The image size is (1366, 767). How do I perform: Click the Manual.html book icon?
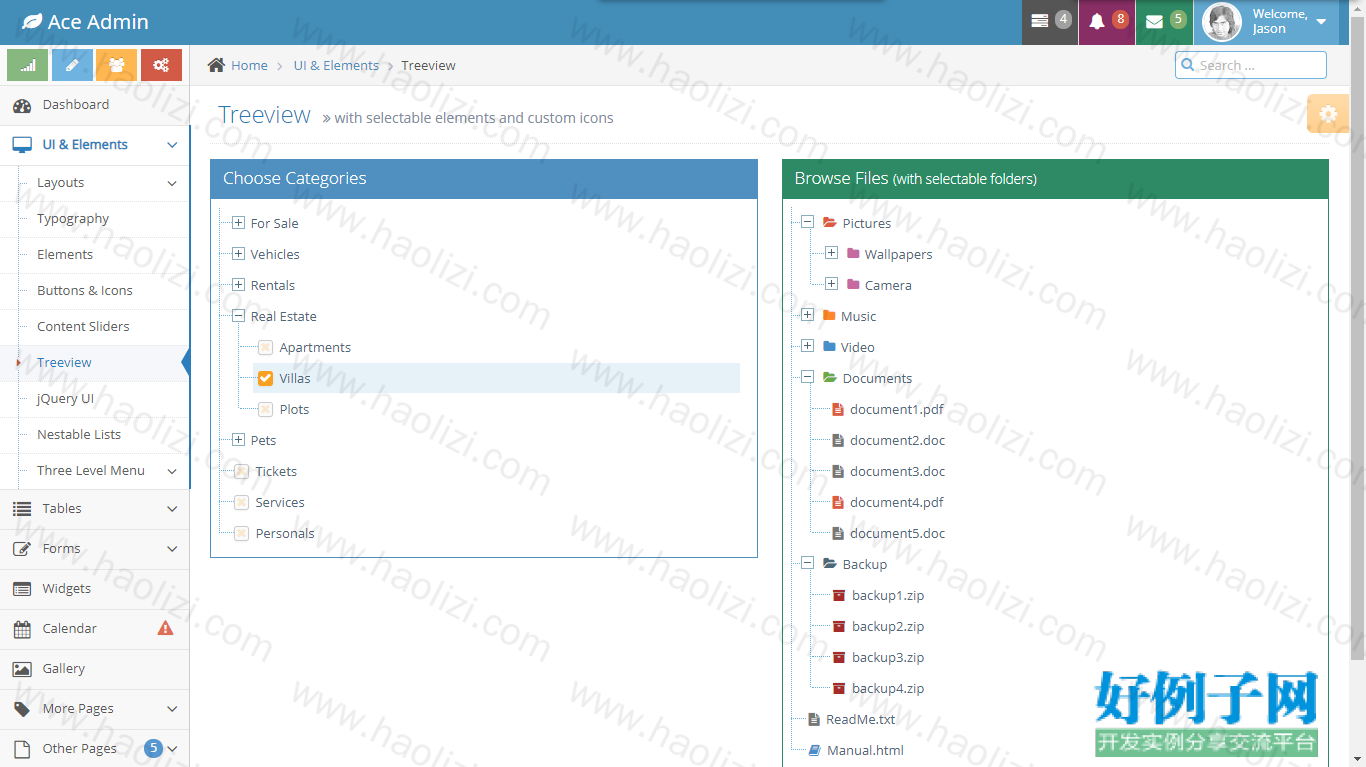pos(814,750)
